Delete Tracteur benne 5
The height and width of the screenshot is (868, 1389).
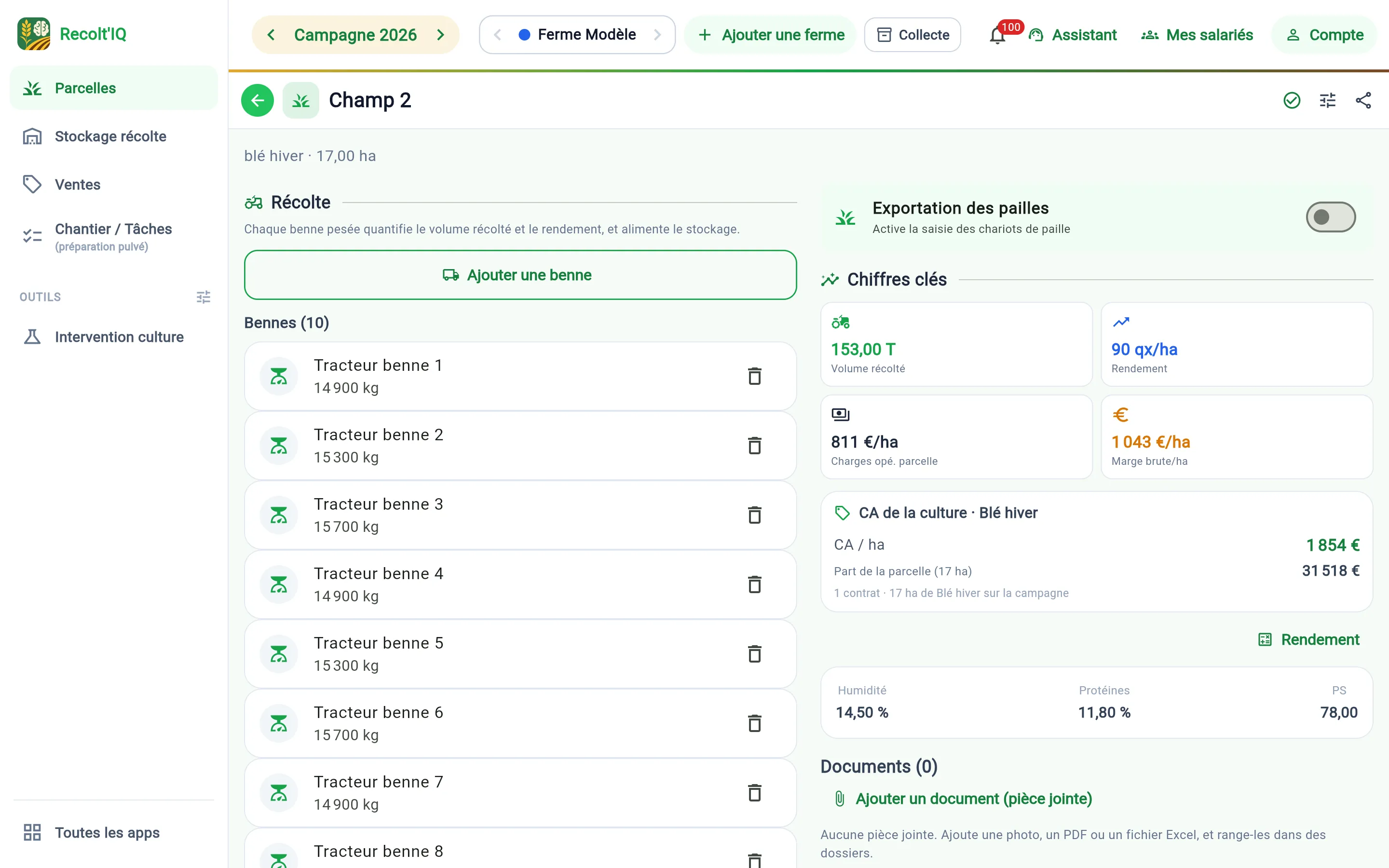click(x=755, y=654)
